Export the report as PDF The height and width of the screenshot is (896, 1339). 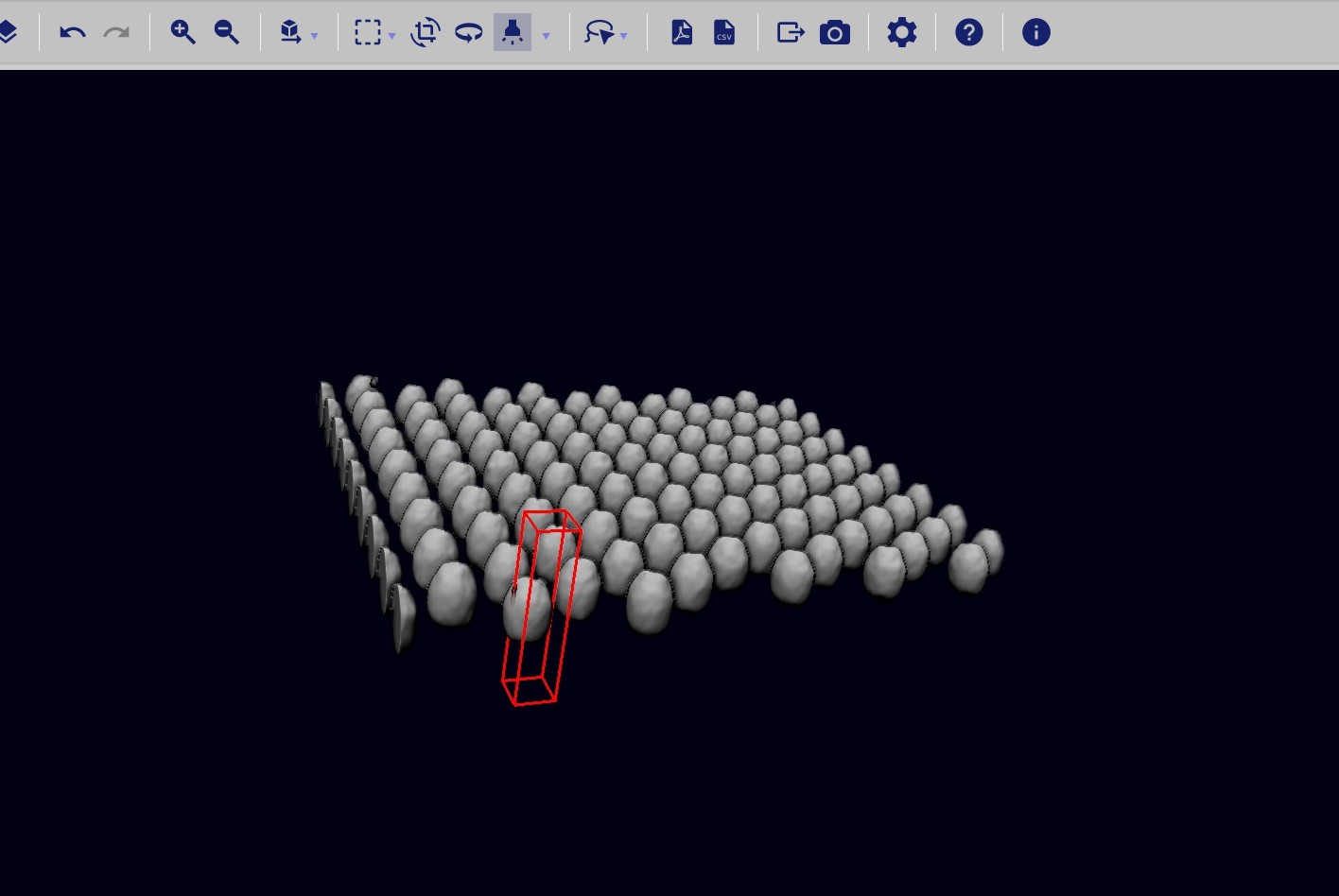(682, 33)
